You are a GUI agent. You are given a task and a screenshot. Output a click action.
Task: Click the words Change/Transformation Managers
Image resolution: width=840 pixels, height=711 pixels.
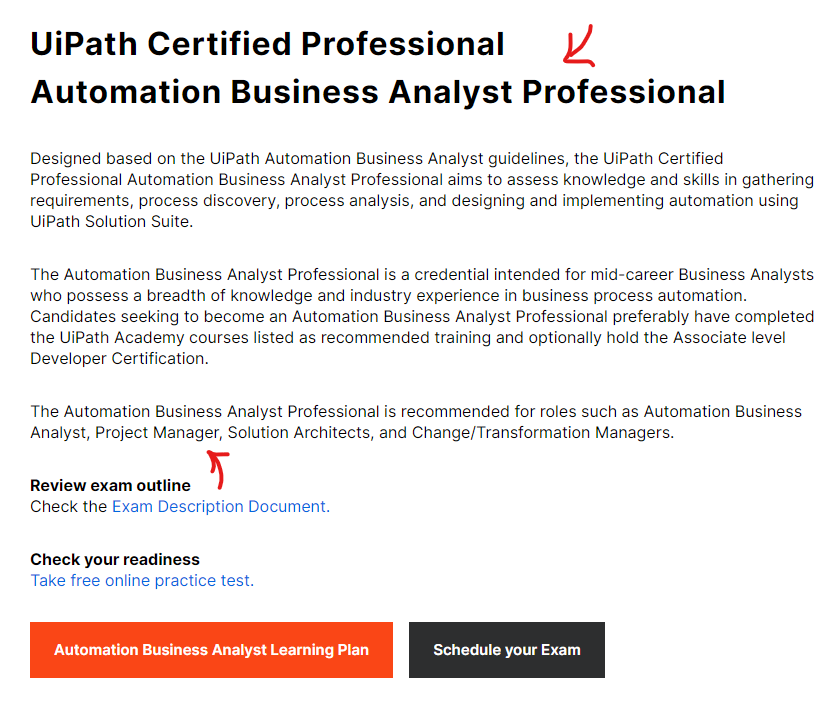coord(541,432)
